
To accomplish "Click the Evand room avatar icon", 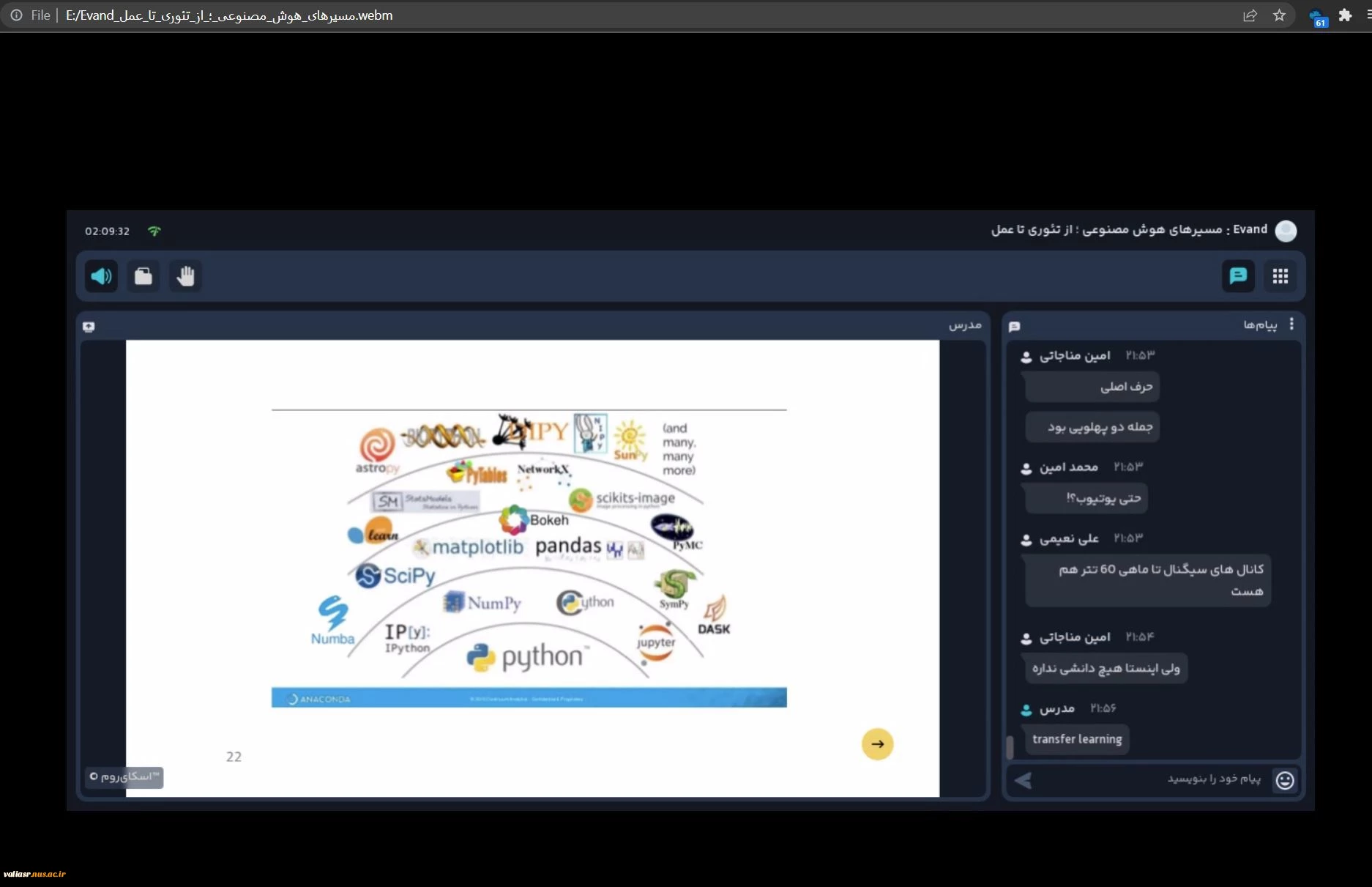I will [x=1286, y=231].
